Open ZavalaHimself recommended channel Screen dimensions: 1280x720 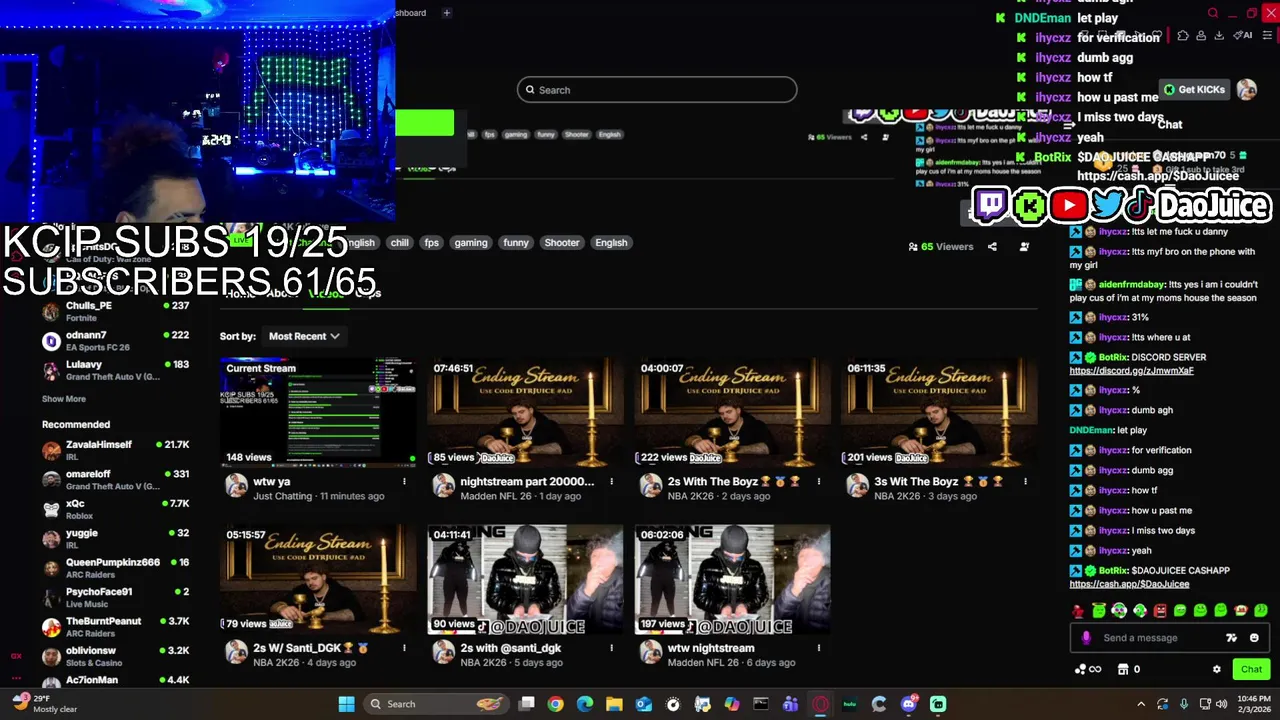(115, 450)
